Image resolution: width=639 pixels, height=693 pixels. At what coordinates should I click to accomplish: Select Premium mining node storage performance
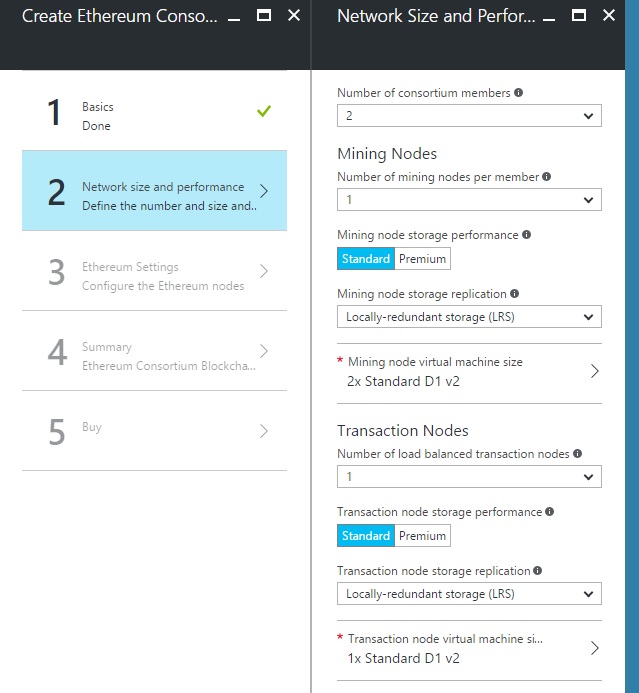pos(422,259)
